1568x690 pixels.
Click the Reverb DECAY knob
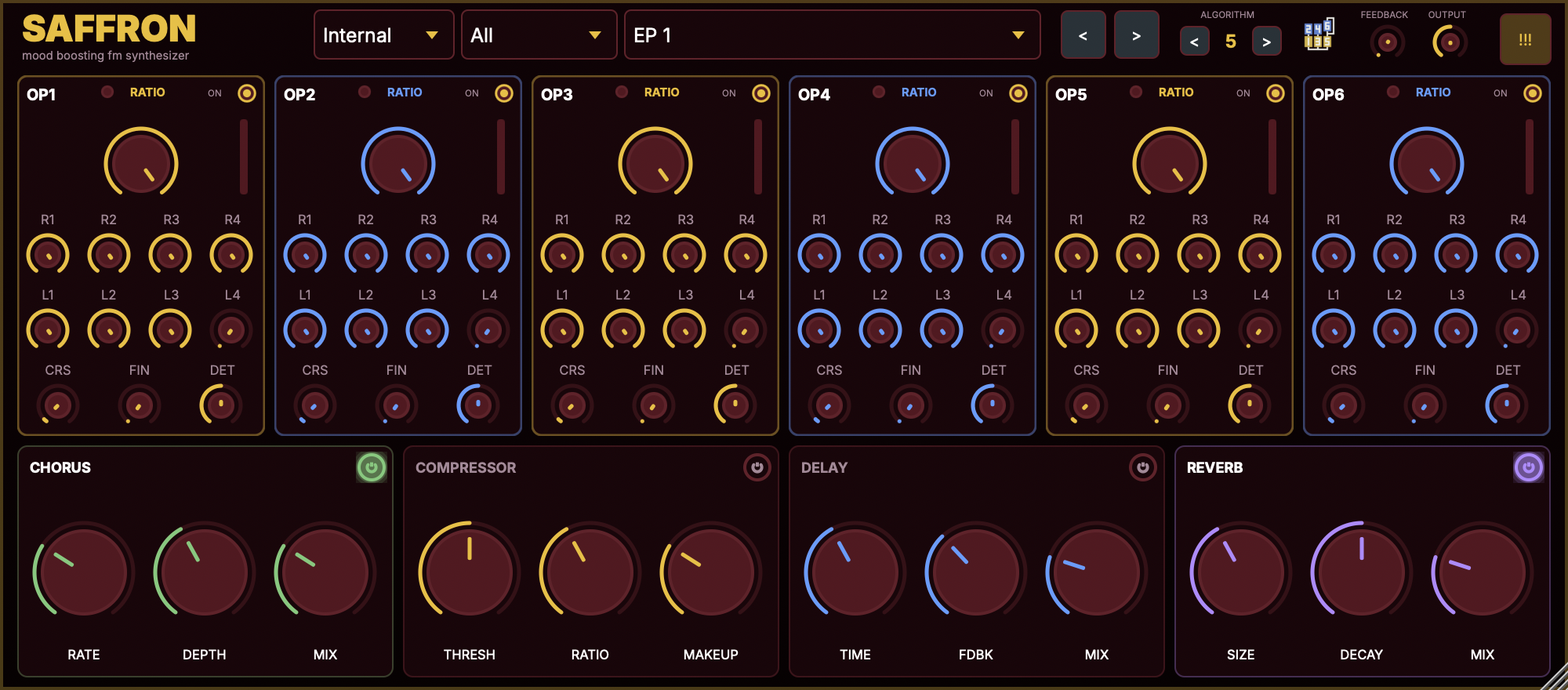pyautogui.click(x=1361, y=572)
